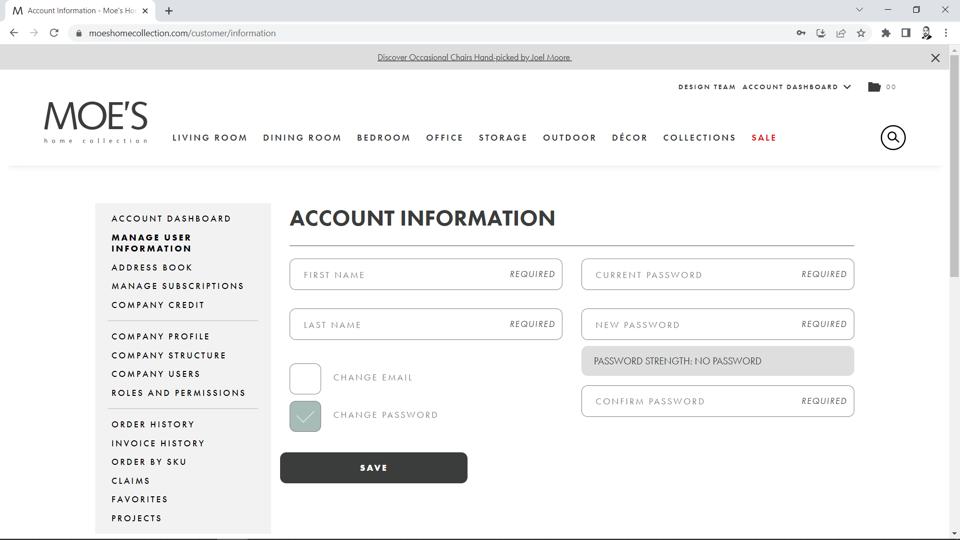Open the Décor menu
Image resolution: width=960 pixels, height=540 pixels.
pyautogui.click(x=629, y=138)
